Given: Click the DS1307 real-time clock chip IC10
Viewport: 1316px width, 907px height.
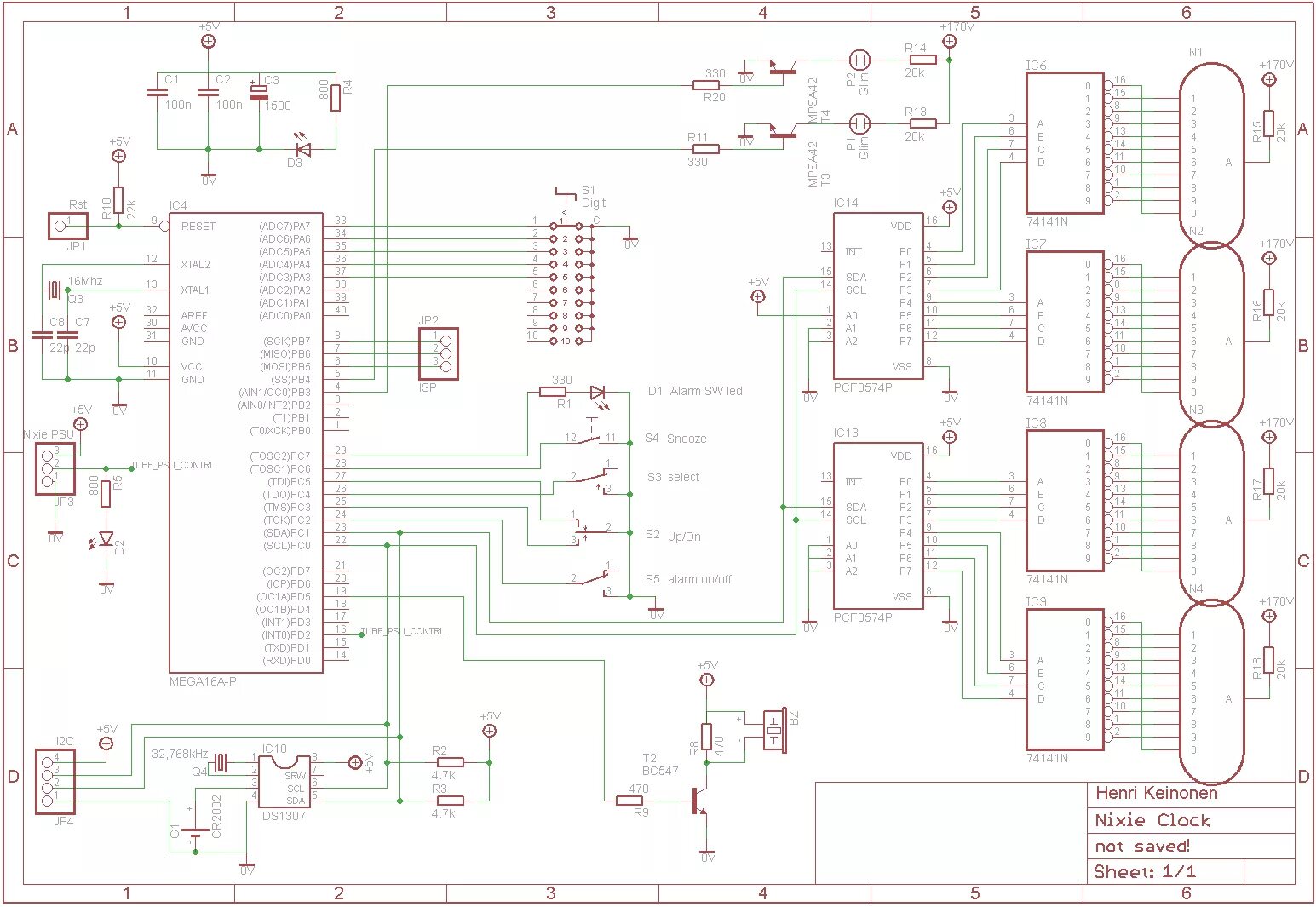Looking at the screenshot, I should (x=284, y=781).
